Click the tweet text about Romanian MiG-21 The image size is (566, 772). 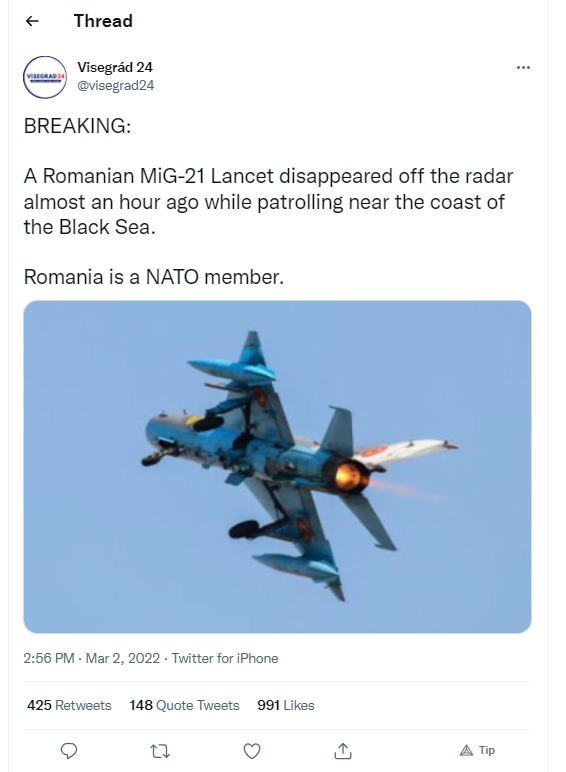(269, 201)
